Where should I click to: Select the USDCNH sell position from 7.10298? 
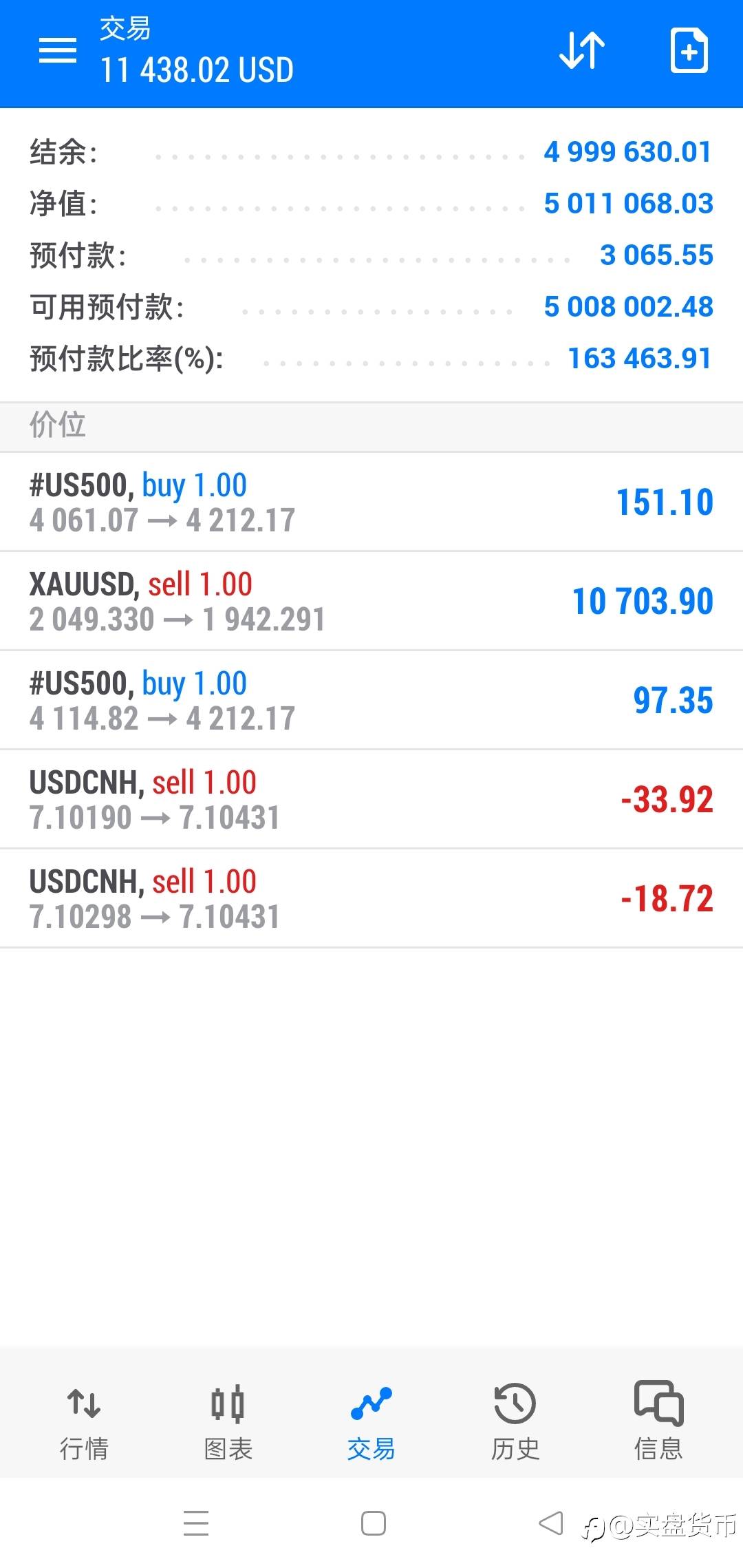coord(371,898)
